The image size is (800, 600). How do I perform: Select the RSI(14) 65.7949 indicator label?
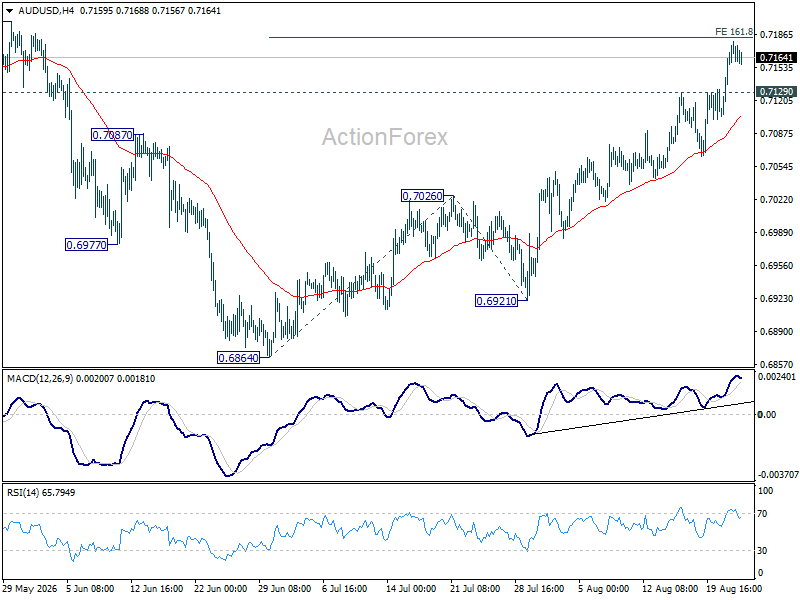point(41,493)
